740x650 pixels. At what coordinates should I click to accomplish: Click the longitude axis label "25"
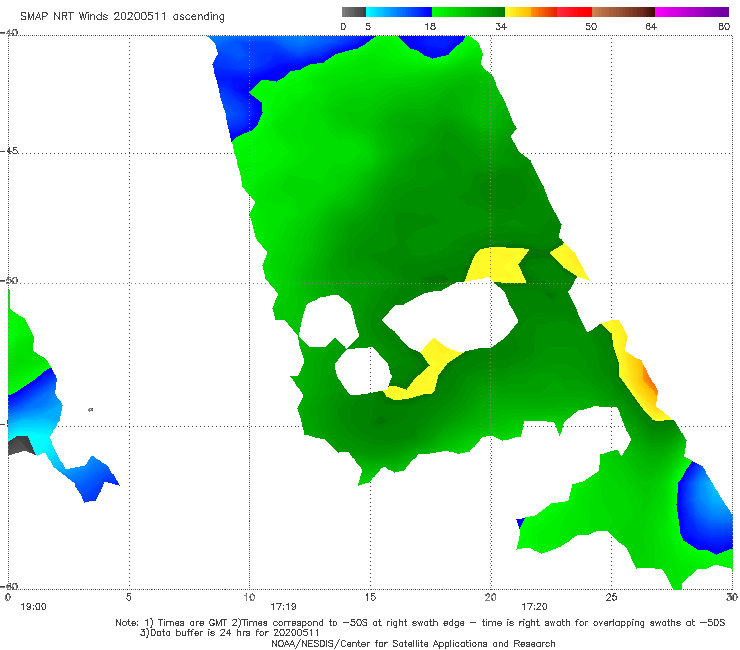click(611, 597)
